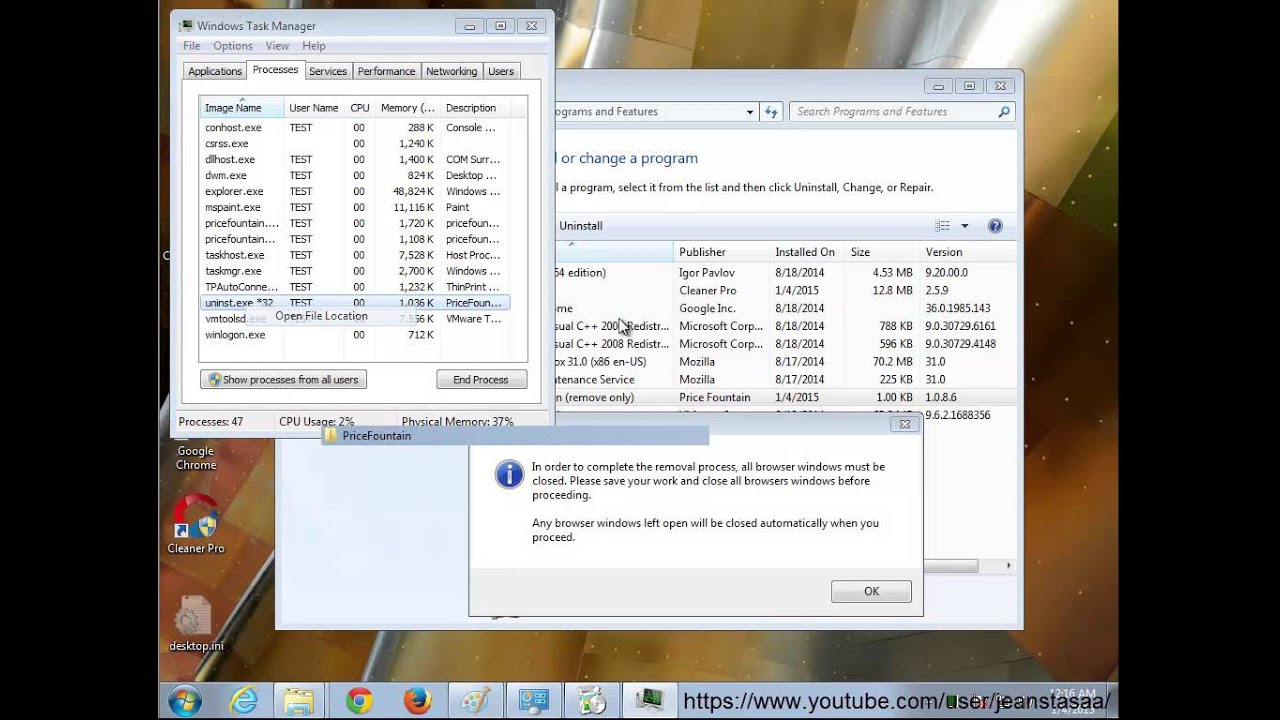
Task: Select the taskhost.exe process row
Action: 355,255
